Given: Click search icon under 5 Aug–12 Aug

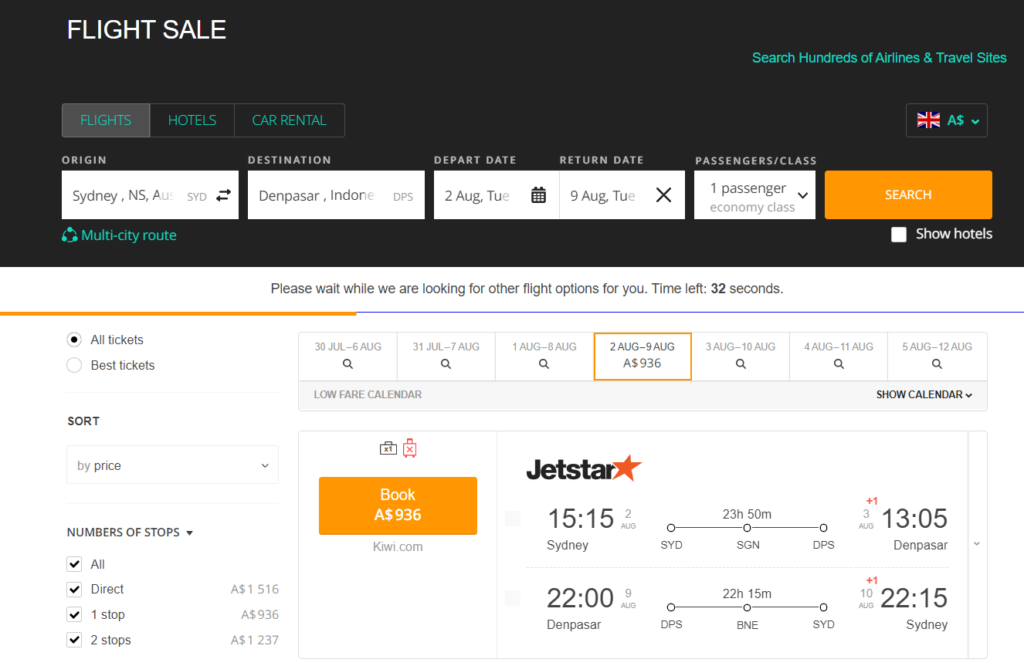Looking at the screenshot, I should point(937,364).
